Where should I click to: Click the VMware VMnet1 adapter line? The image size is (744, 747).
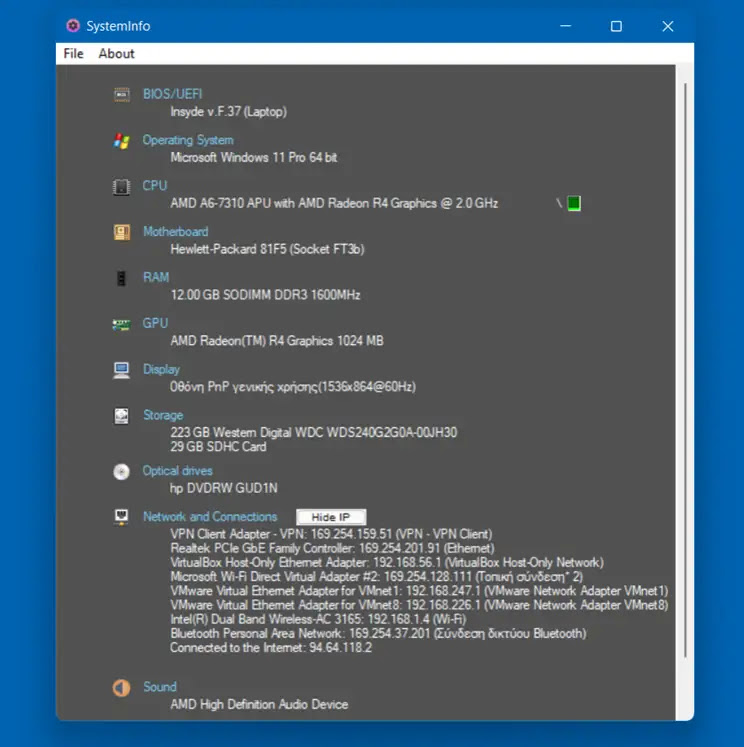coord(419,591)
